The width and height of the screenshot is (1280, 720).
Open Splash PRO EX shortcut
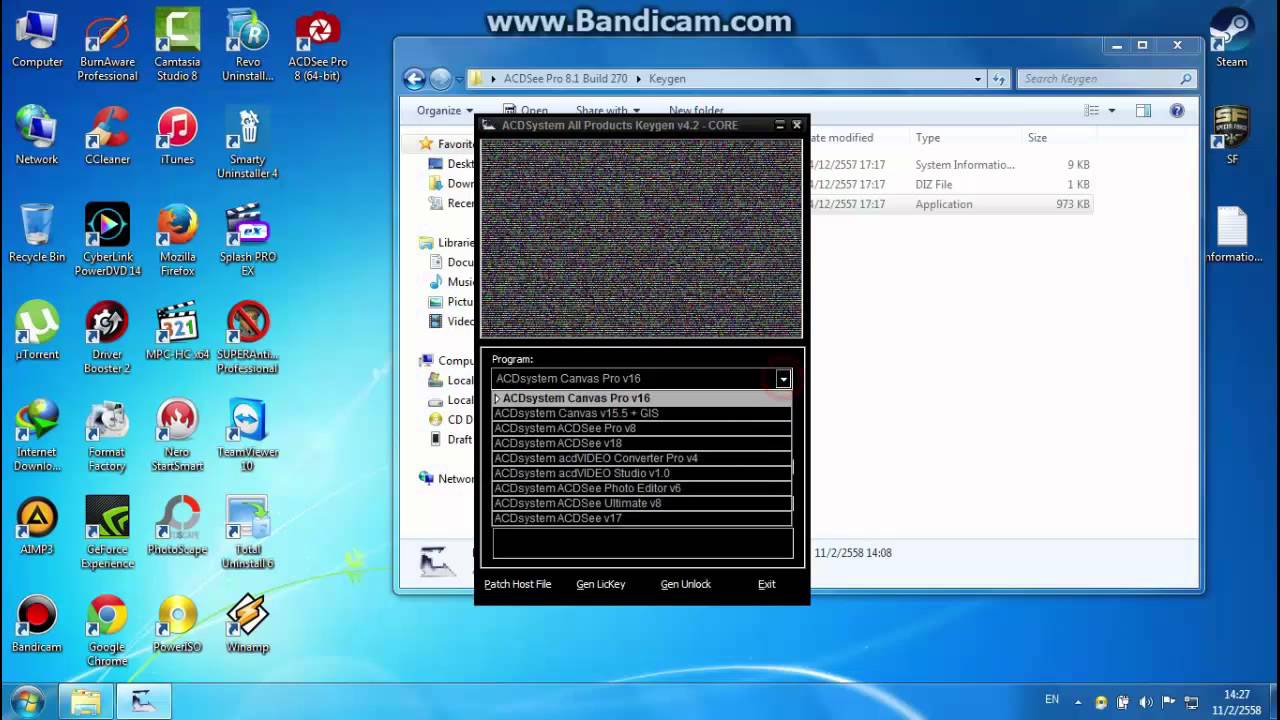pos(247,240)
